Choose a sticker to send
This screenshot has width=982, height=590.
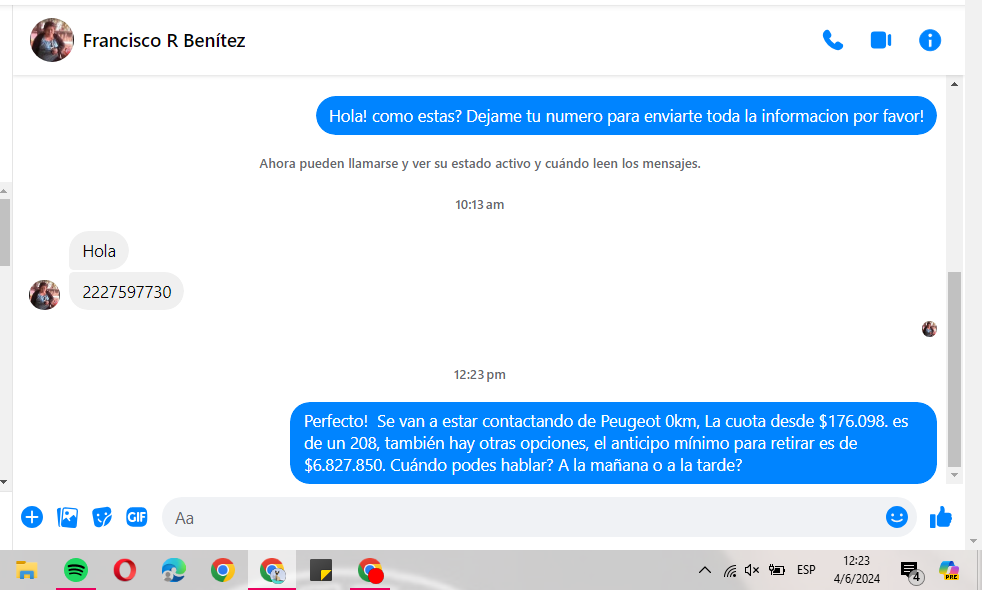(102, 517)
